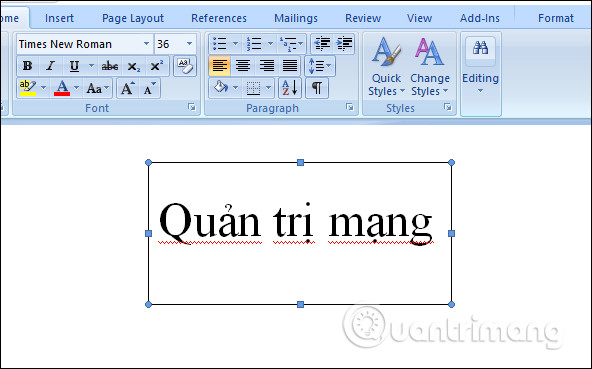This screenshot has width=592, height=369.
Task: Sort text A to Z
Action: (290, 88)
